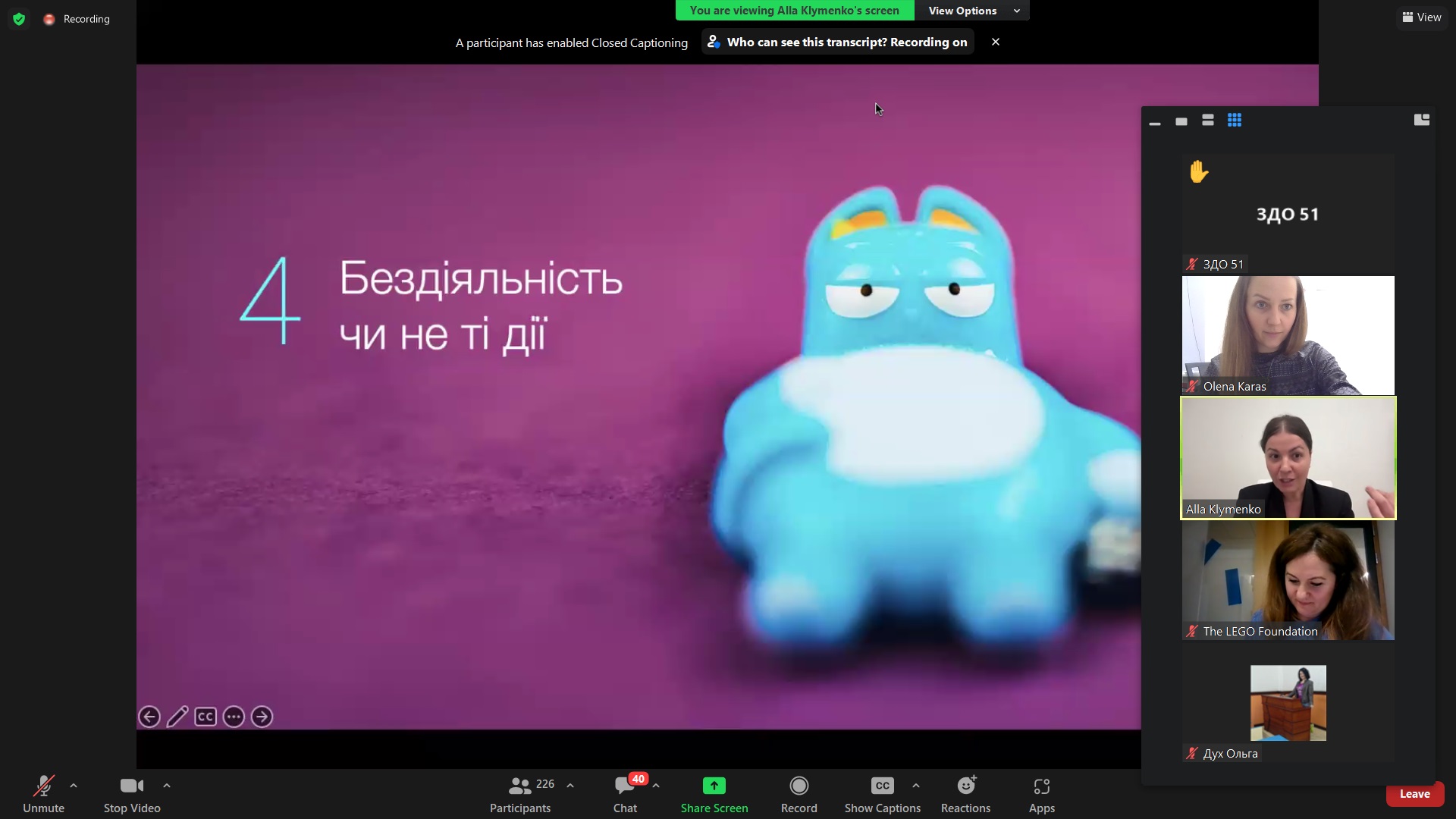Go to next slide arrow
This screenshot has width=1456, height=819.
pyautogui.click(x=262, y=717)
